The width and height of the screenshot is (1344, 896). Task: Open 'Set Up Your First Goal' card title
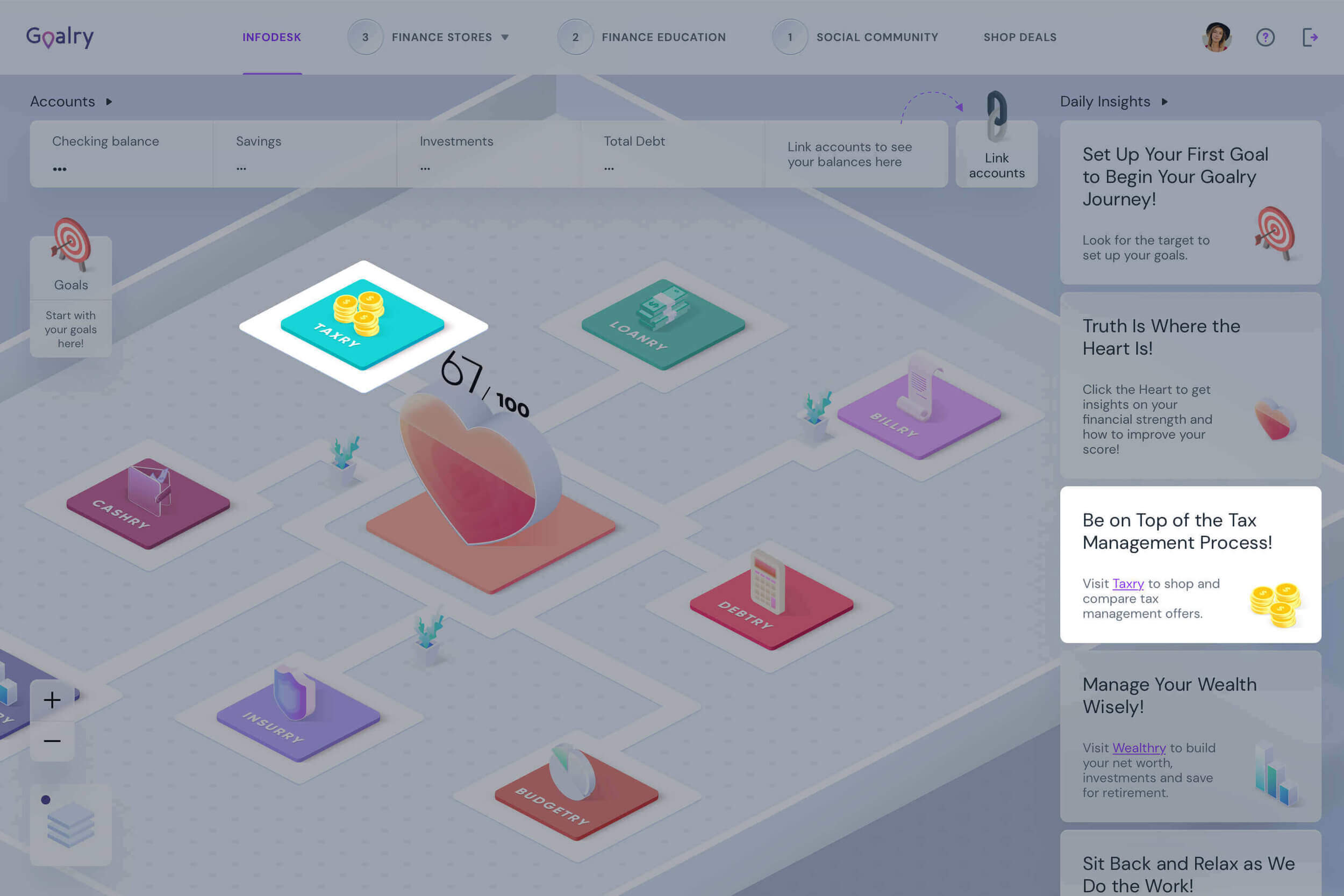[1175, 177]
